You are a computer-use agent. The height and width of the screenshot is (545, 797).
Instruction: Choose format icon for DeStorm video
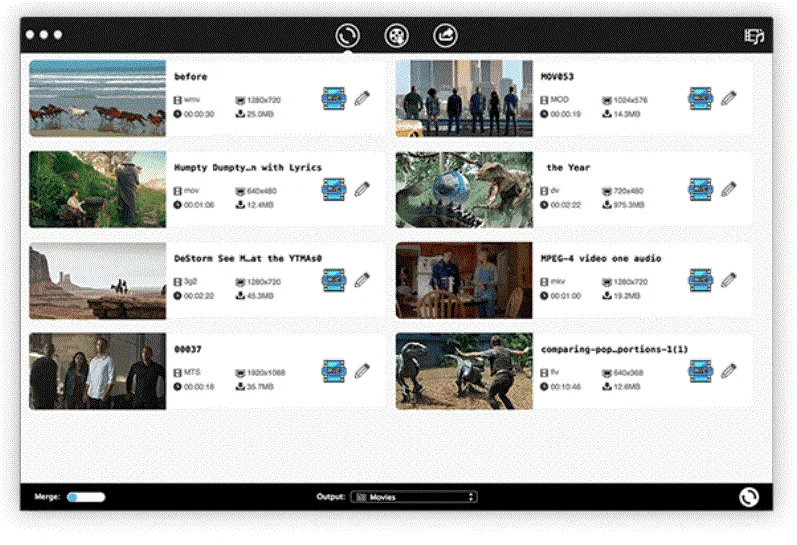click(x=334, y=280)
